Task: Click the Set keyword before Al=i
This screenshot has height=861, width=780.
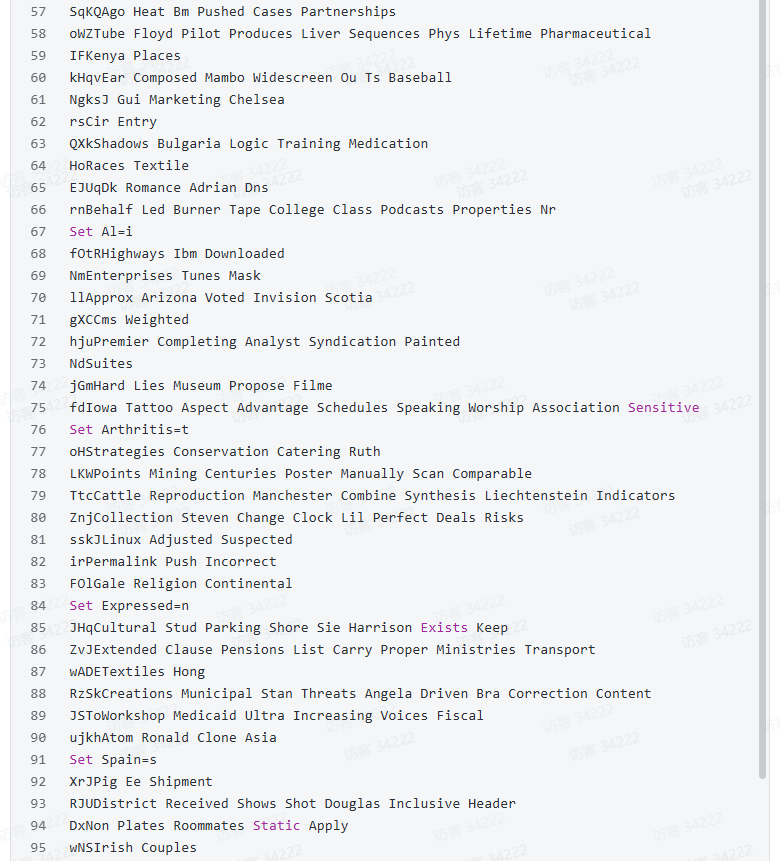Action: click(81, 232)
